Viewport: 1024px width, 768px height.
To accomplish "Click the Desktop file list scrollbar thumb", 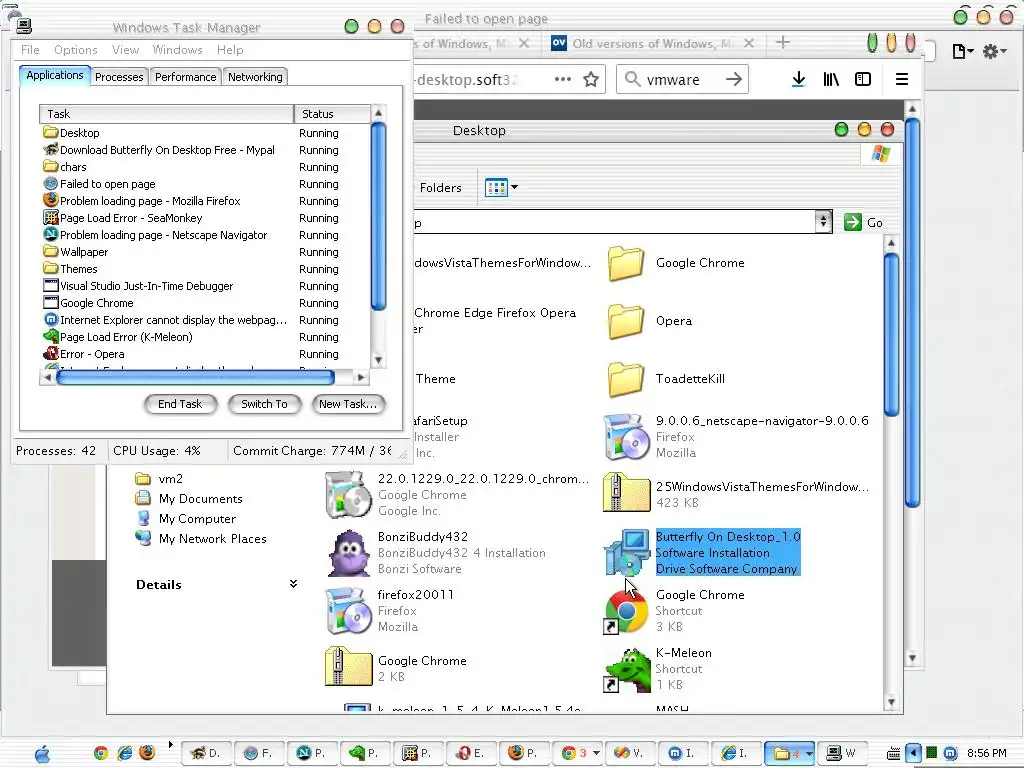I will (891, 334).
